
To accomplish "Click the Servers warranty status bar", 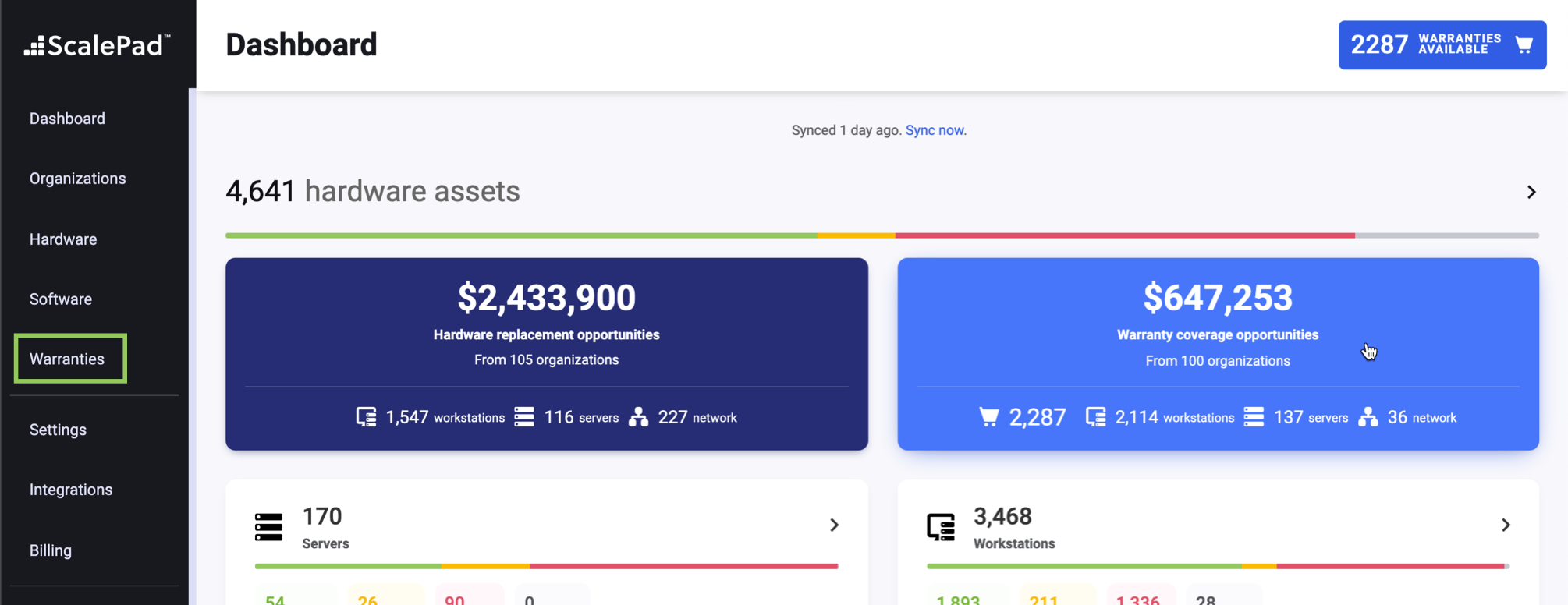I will click(547, 566).
